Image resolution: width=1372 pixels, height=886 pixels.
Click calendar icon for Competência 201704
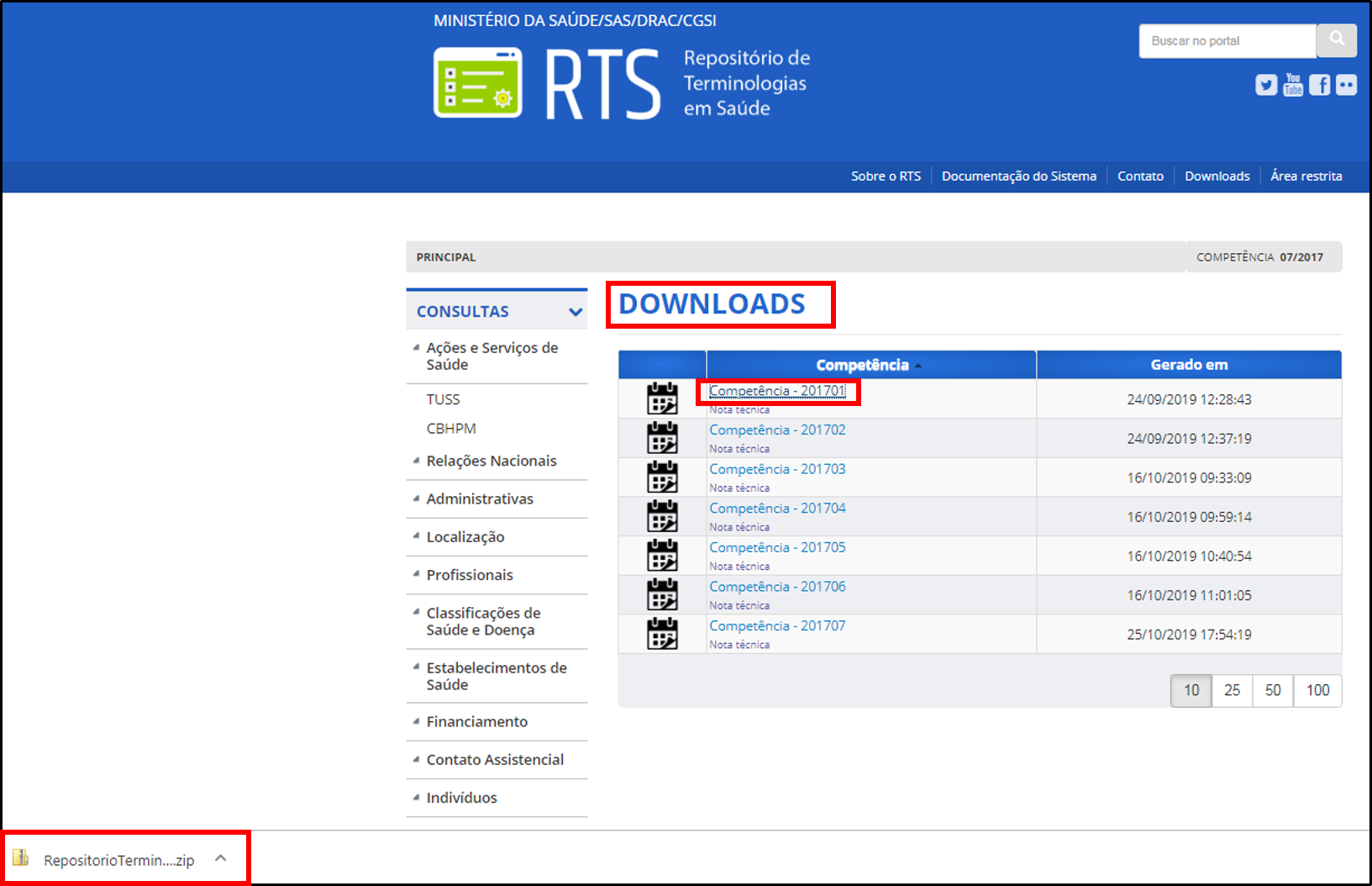[x=662, y=516]
